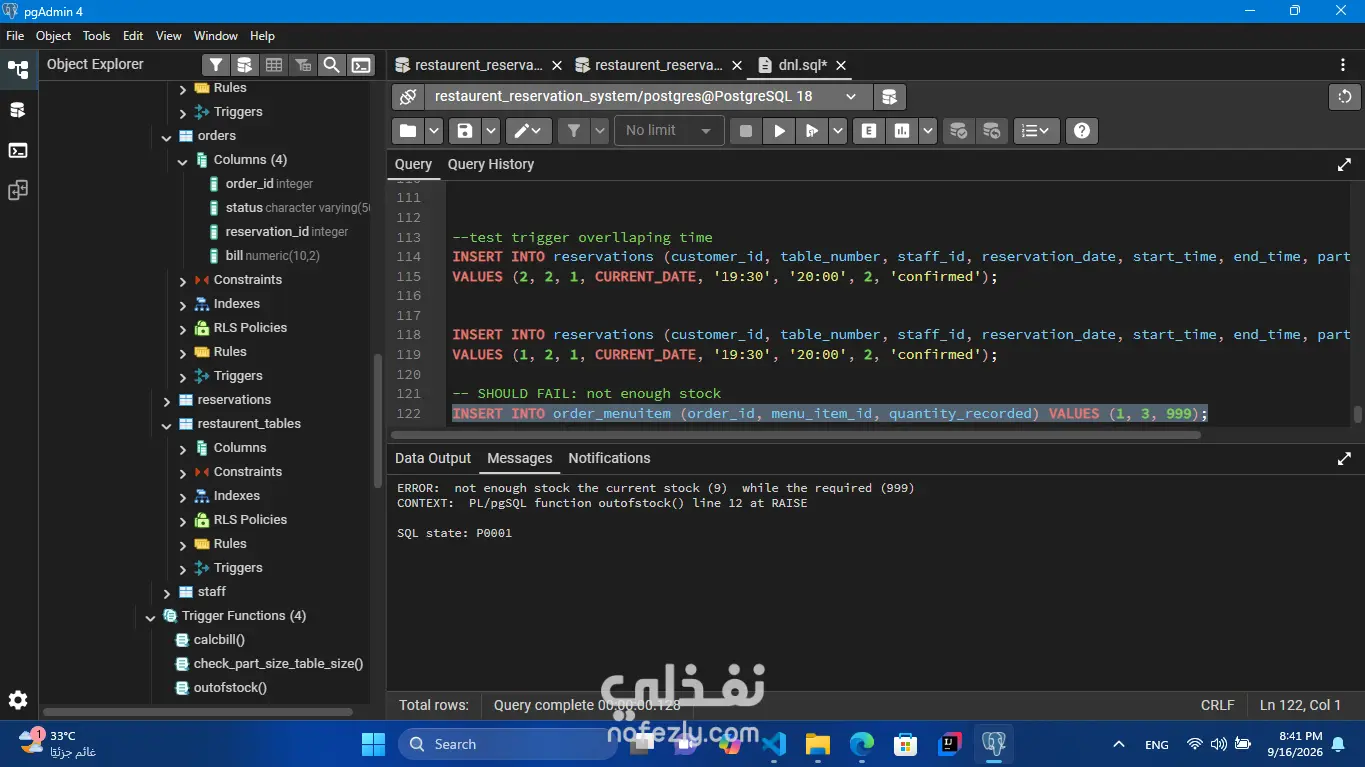Open the Tools menu
Screen dimensions: 1365x767
96,36
